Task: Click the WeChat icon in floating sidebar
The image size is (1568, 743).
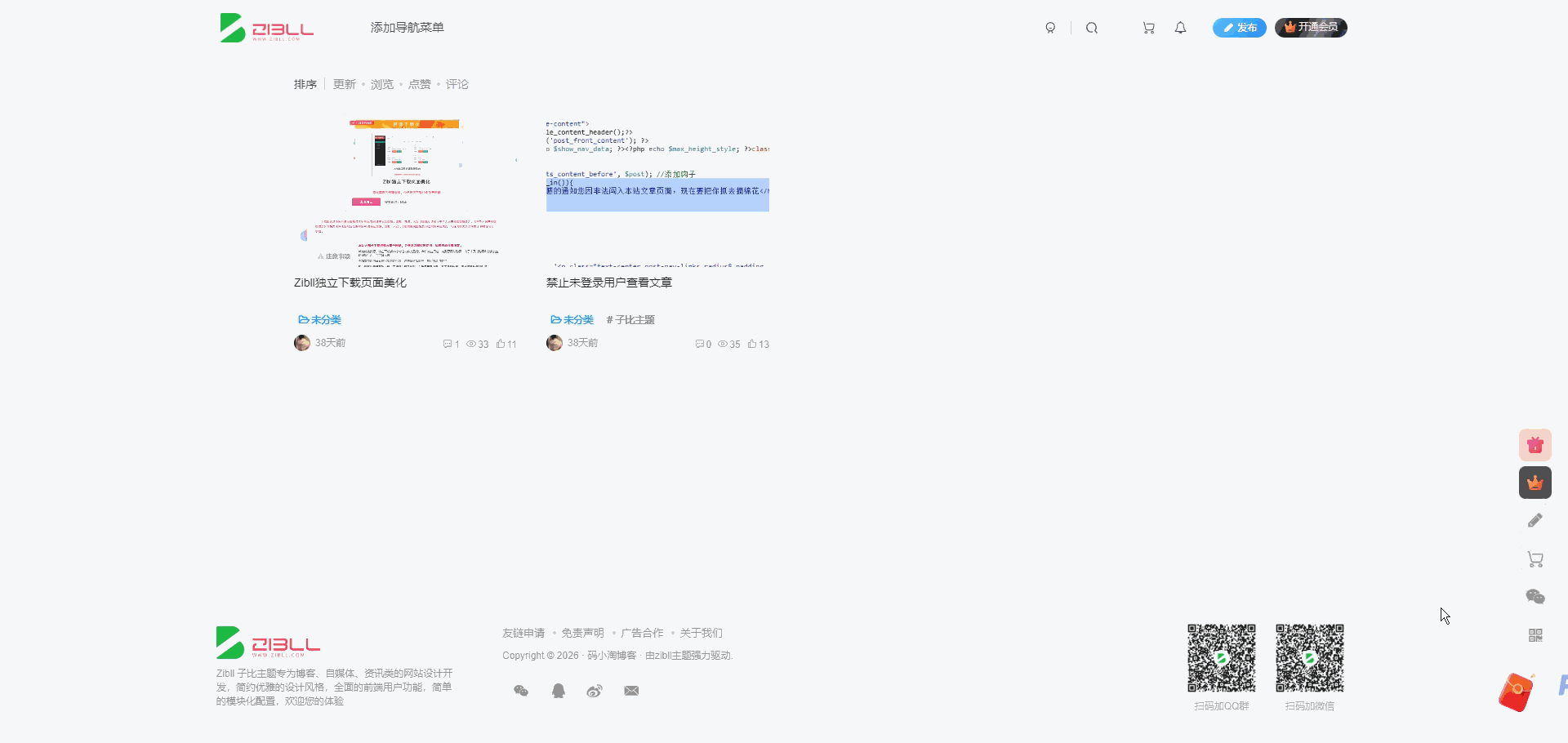Action: (x=1535, y=597)
